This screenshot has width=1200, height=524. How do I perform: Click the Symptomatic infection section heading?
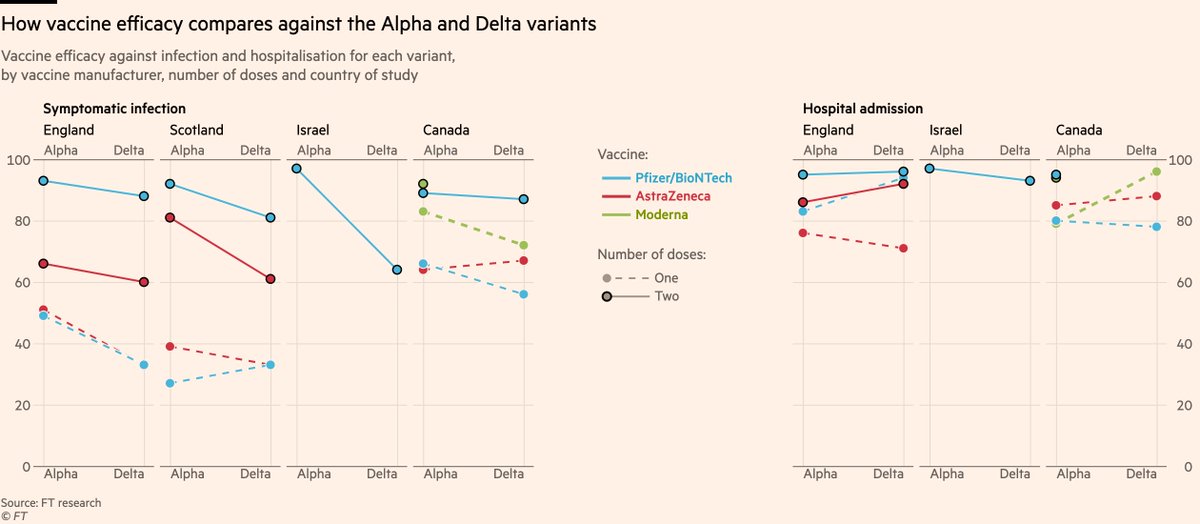114,108
